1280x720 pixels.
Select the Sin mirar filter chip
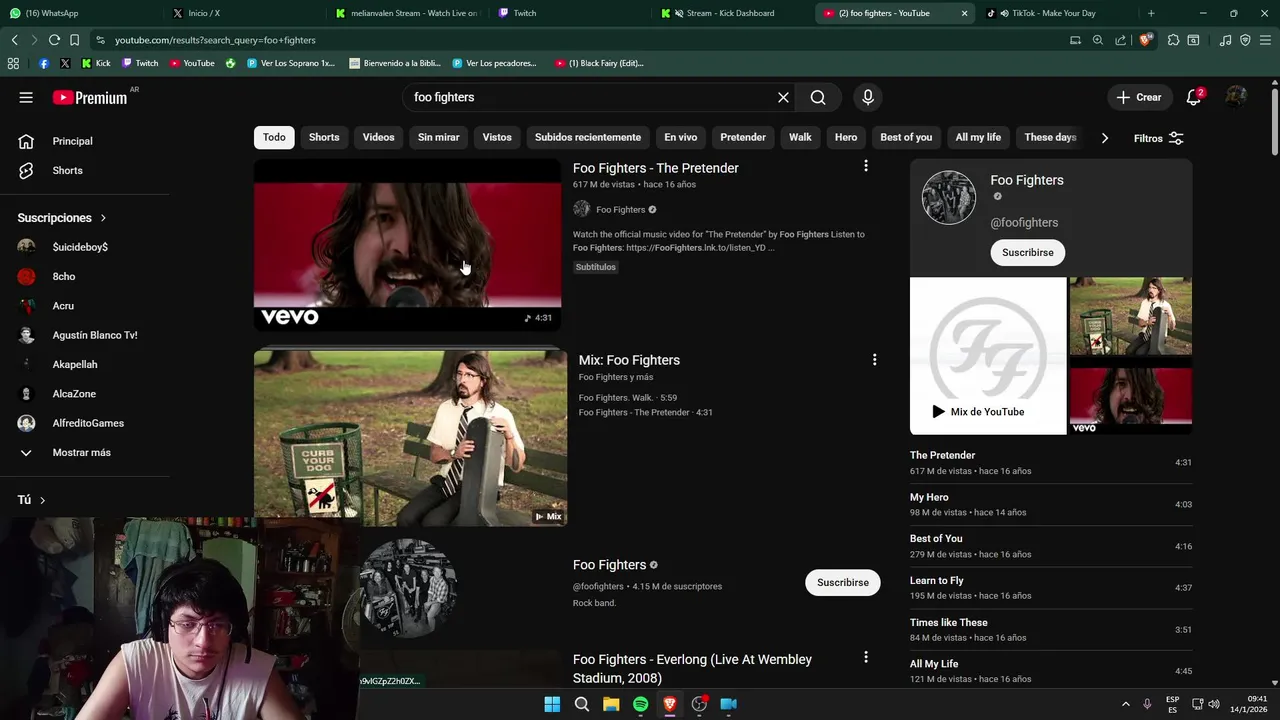pos(439,137)
